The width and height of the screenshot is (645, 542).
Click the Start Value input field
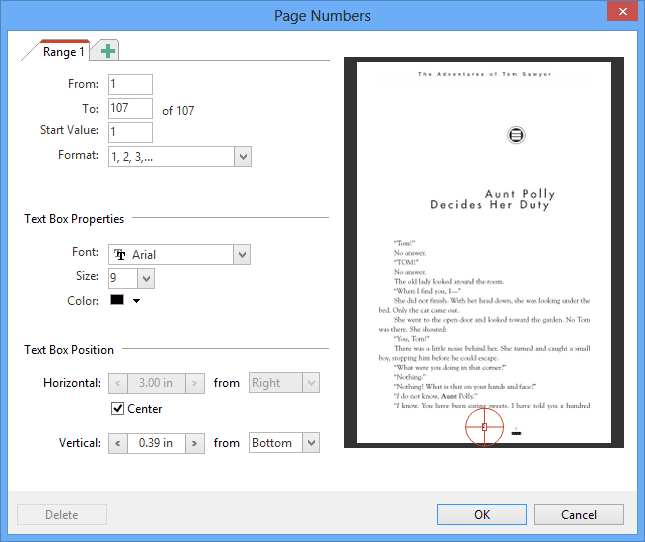[130, 132]
